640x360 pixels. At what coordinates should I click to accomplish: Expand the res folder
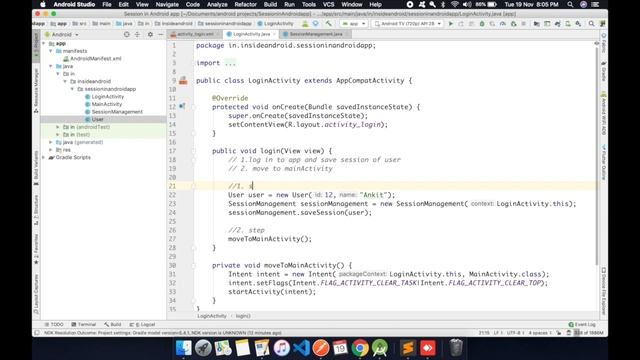51,150
